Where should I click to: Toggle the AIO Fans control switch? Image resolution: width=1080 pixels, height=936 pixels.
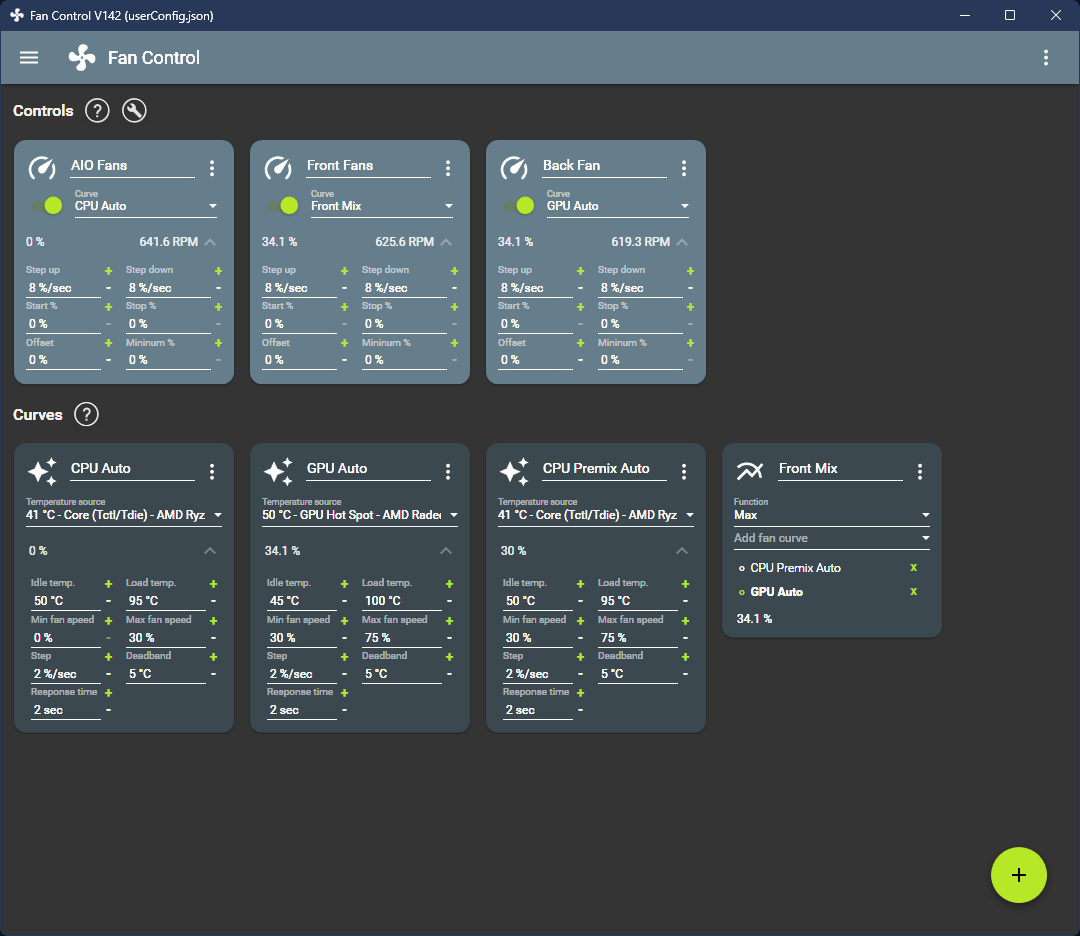[47, 205]
